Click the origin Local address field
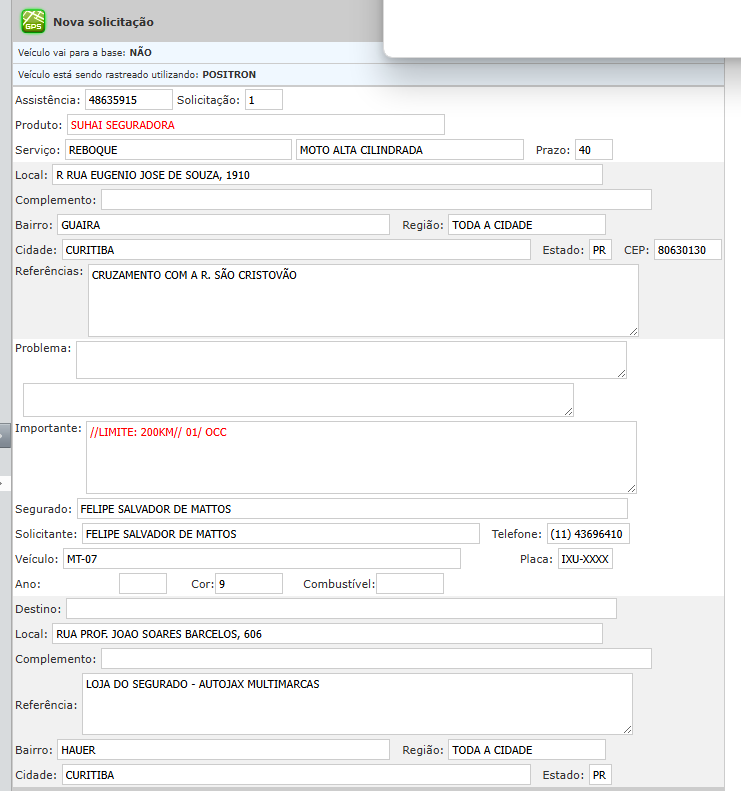Screen dimensions: 741x791 click(326, 175)
